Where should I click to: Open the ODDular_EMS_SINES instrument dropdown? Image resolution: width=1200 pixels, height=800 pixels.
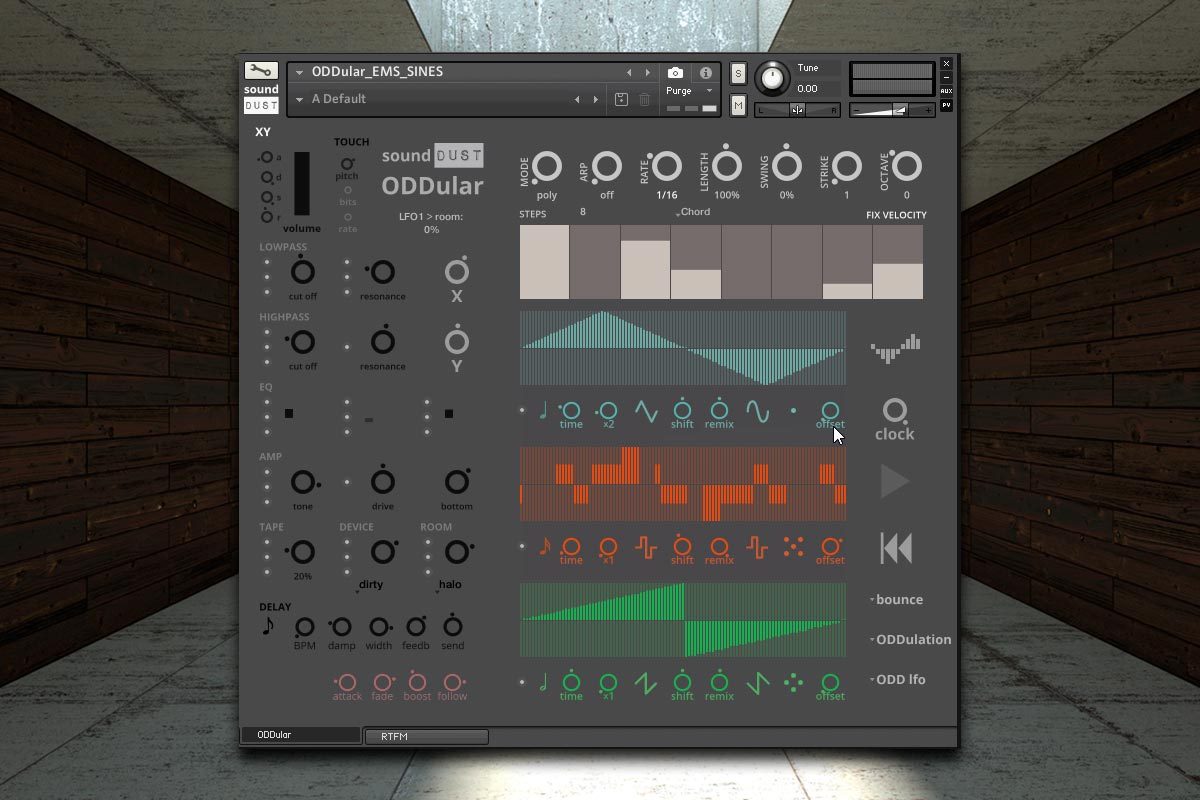[x=299, y=73]
